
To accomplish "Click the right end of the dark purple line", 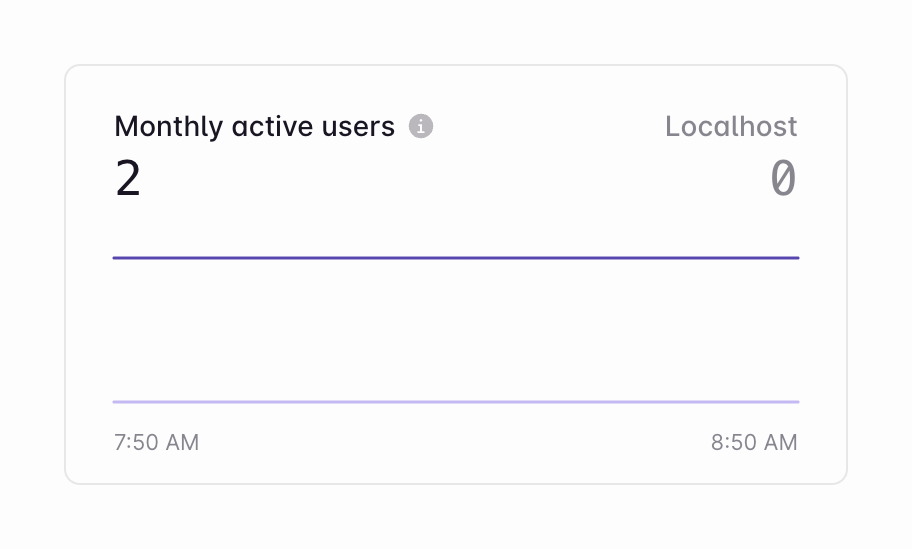I will (795, 258).
